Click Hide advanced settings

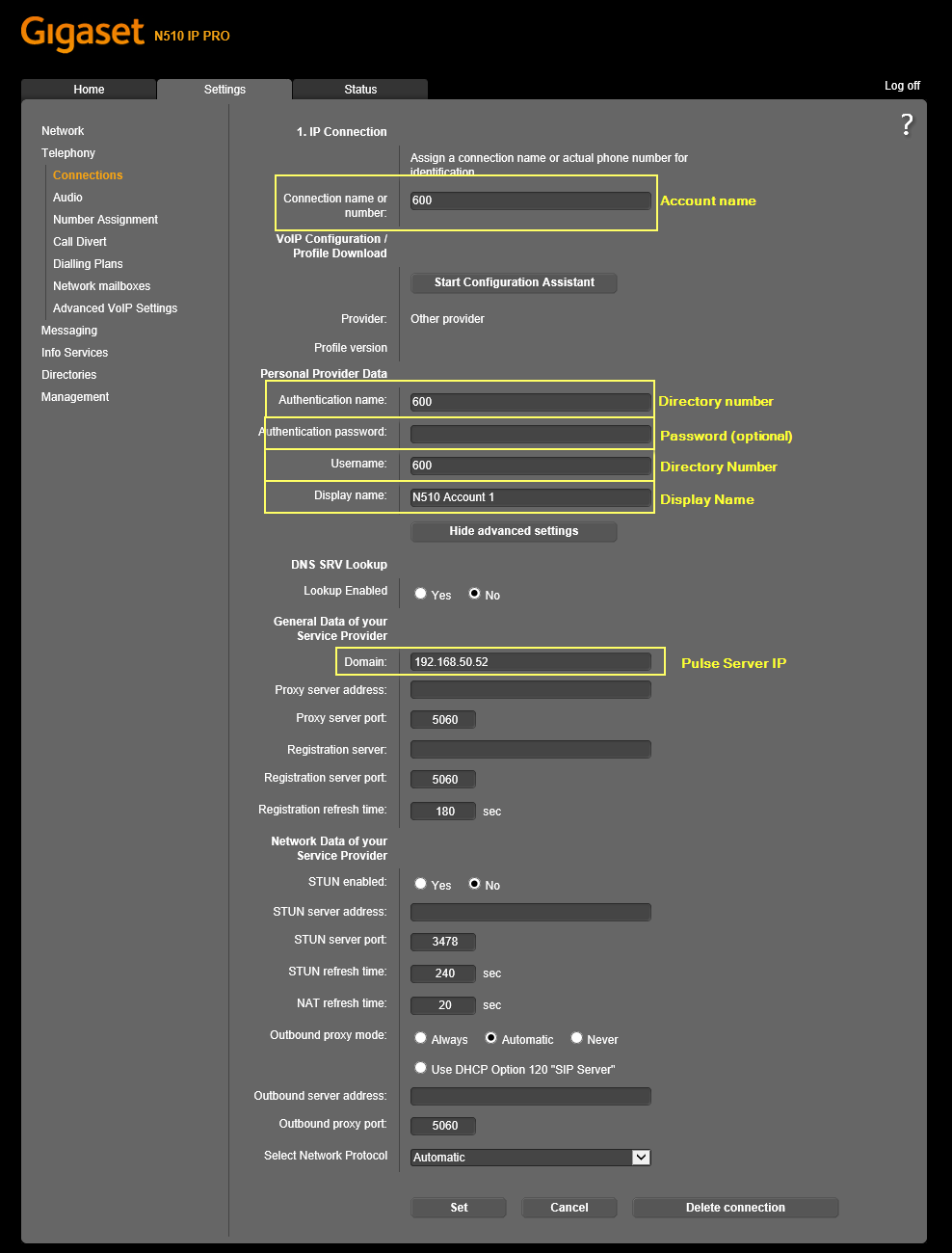(x=513, y=531)
